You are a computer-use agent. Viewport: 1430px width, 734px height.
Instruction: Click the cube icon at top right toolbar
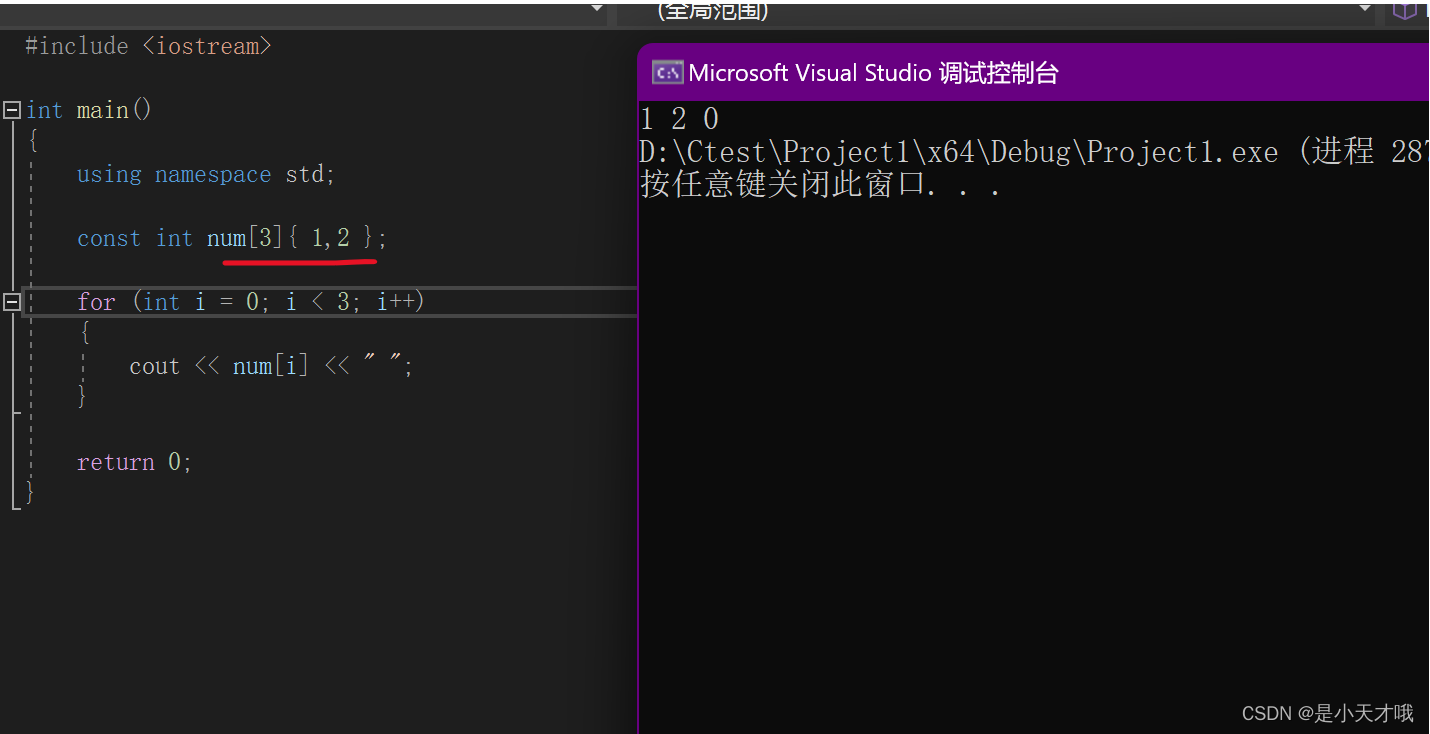pyautogui.click(x=1405, y=10)
